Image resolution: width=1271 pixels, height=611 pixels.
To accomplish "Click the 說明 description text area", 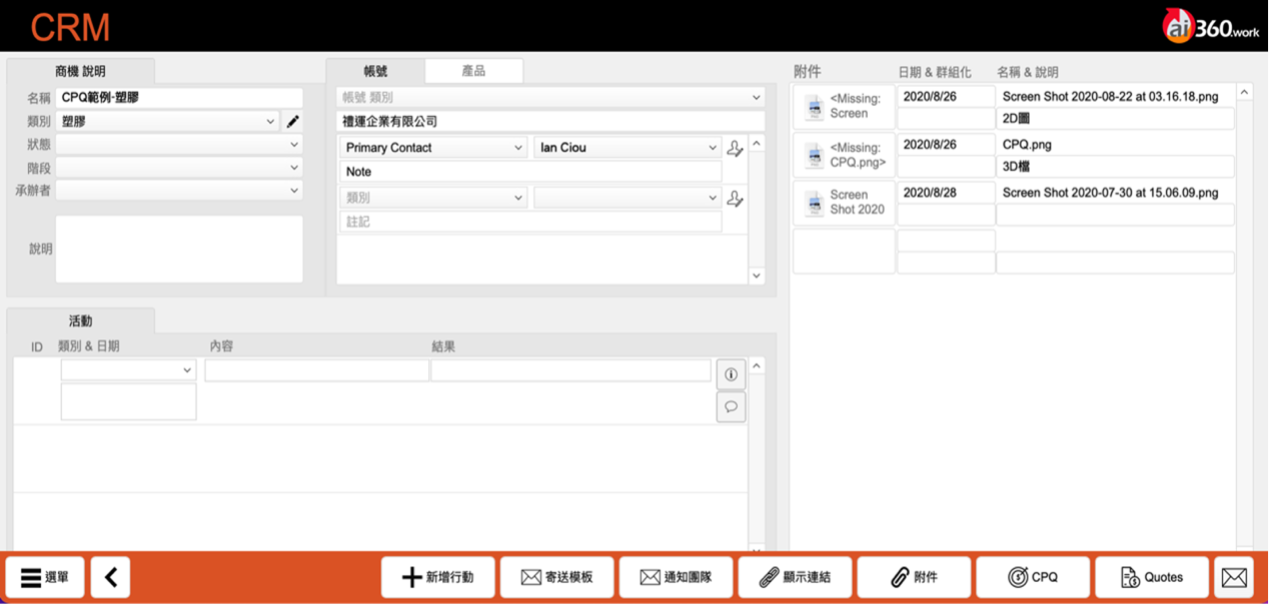I will click(179, 249).
